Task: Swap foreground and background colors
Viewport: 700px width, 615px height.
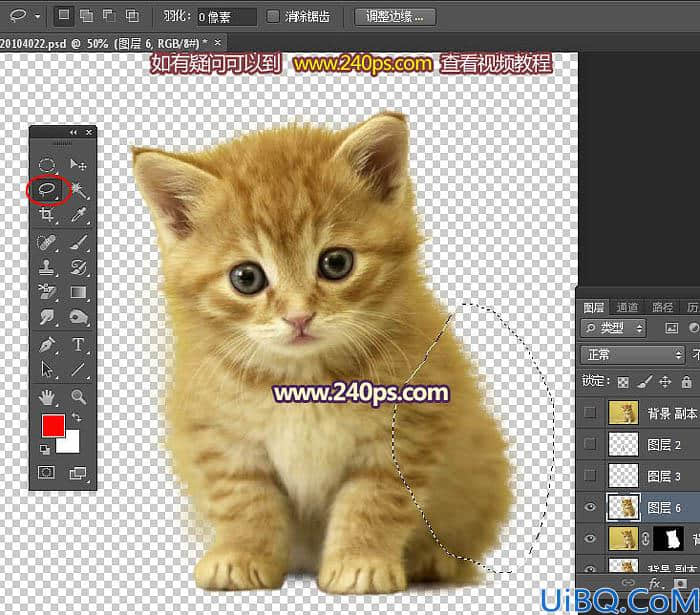Action: 76,418
